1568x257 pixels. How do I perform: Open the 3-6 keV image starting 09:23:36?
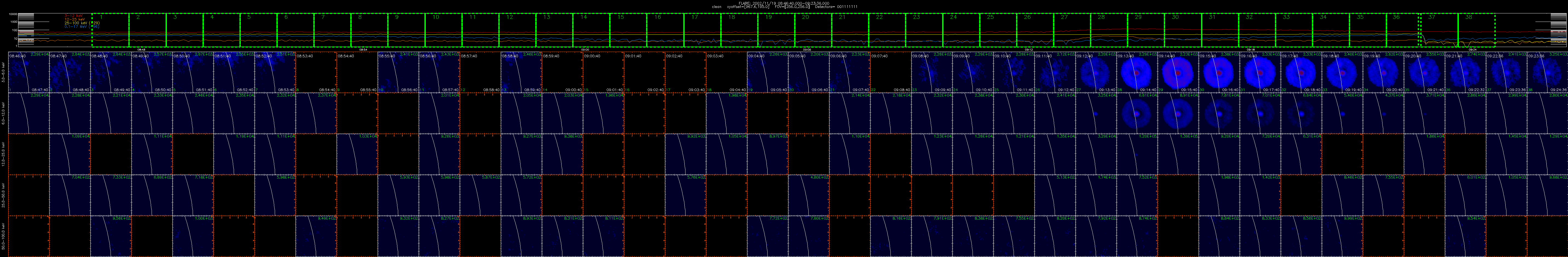pyautogui.click(x=1547, y=72)
